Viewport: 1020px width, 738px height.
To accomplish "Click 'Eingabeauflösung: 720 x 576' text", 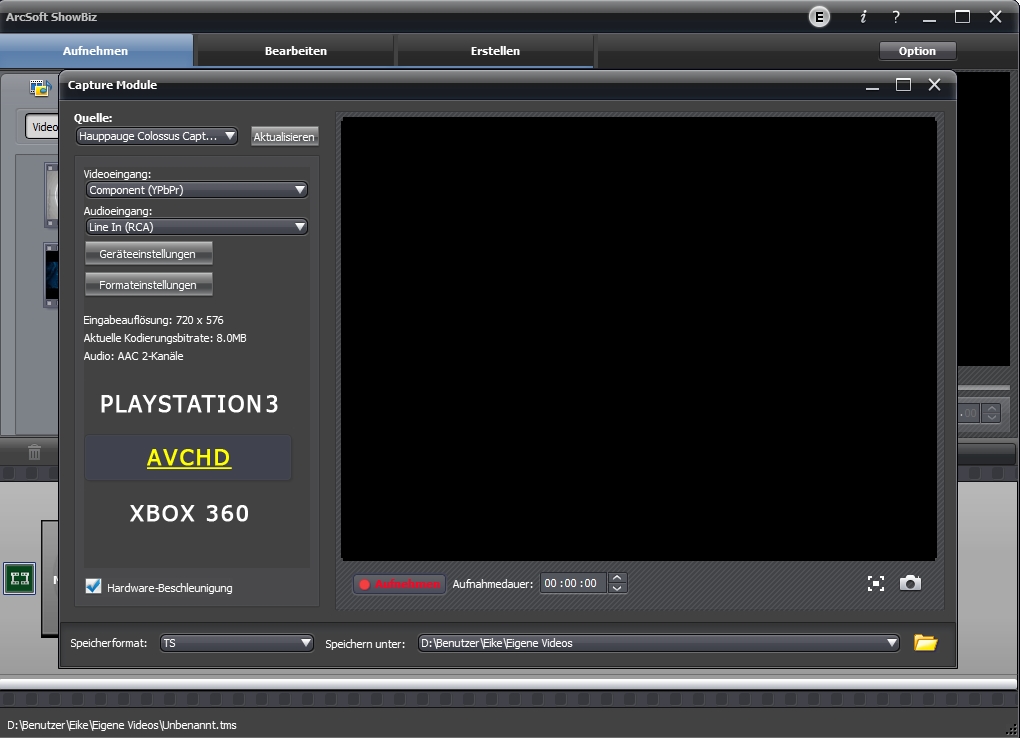I will [154, 320].
